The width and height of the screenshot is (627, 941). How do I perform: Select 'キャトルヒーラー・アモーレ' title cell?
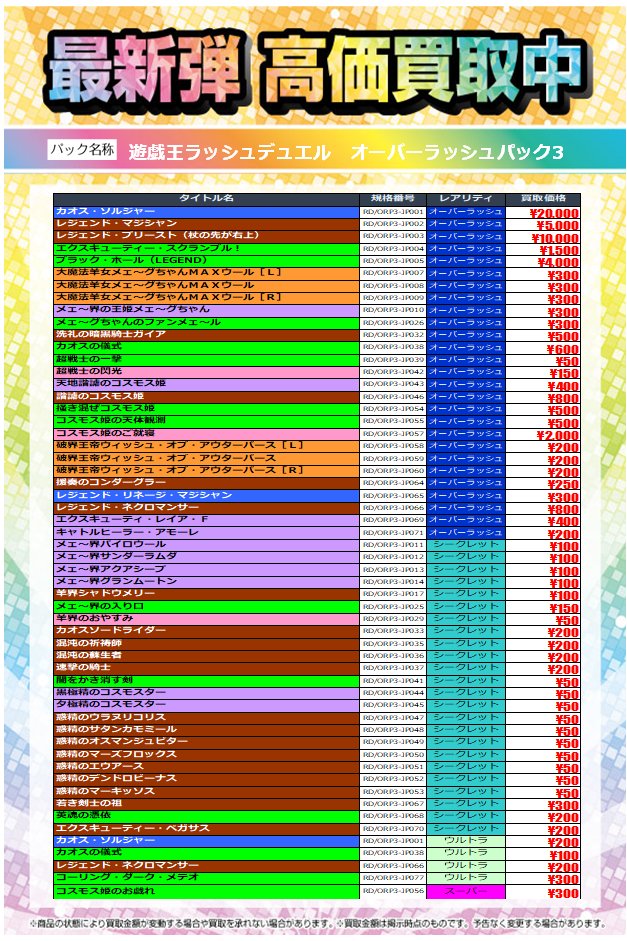pyautogui.click(x=206, y=533)
